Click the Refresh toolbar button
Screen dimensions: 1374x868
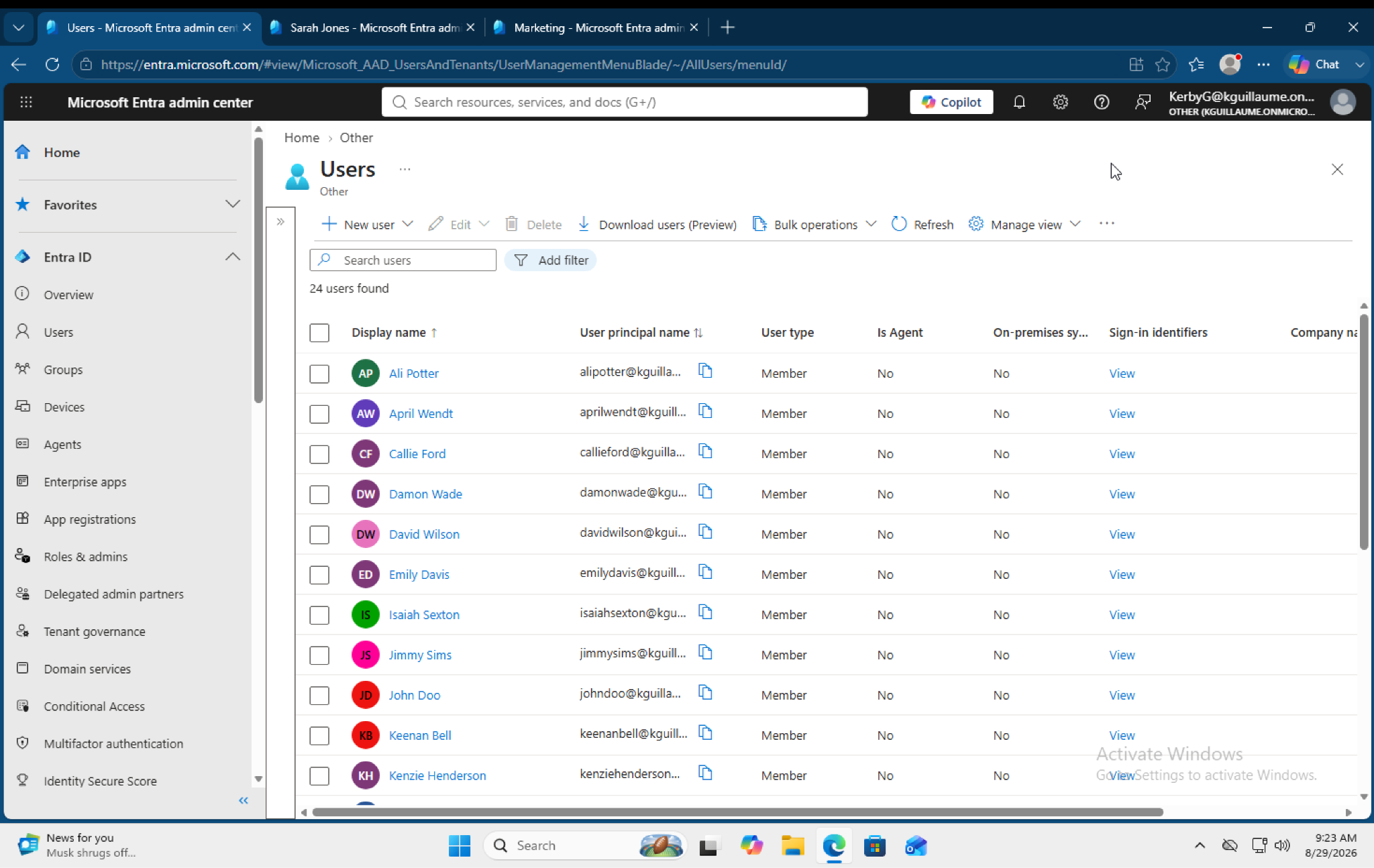pyautogui.click(x=922, y=224)
